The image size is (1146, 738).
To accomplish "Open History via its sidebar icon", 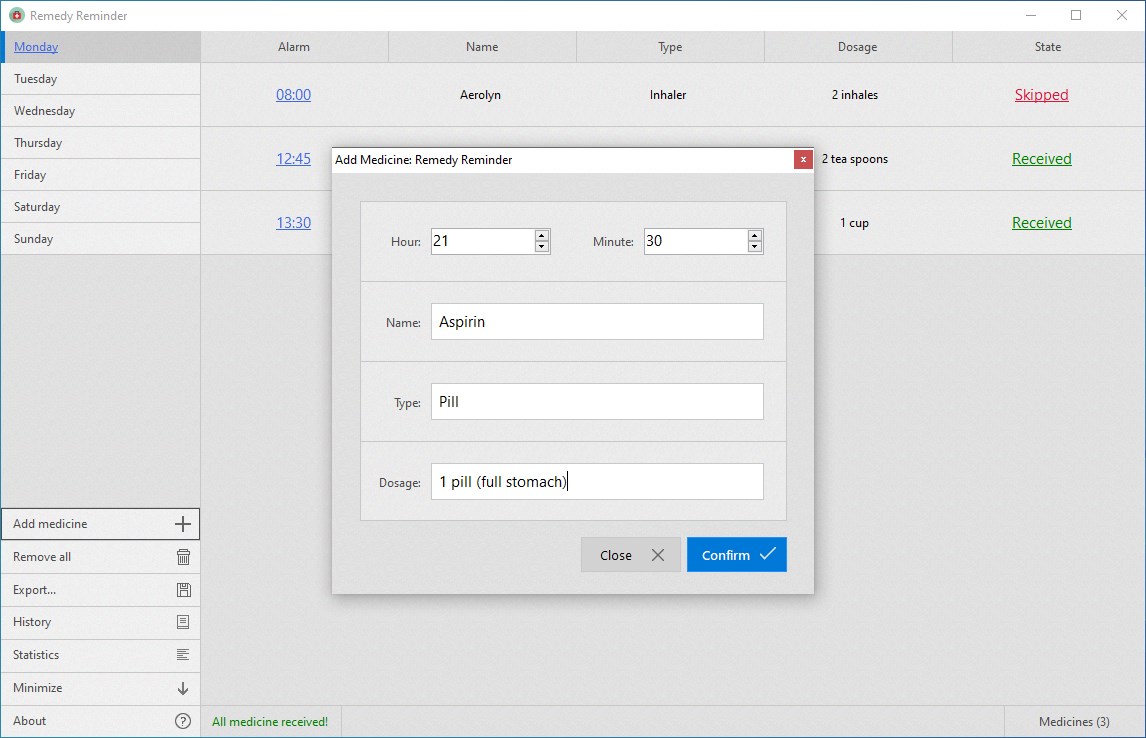I will click(x=183, y=622).
